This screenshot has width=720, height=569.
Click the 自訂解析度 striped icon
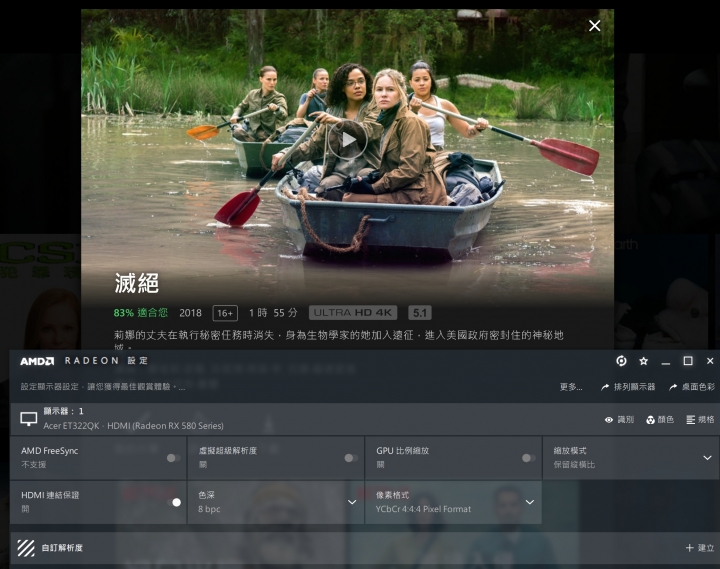[x=26, y=548]
